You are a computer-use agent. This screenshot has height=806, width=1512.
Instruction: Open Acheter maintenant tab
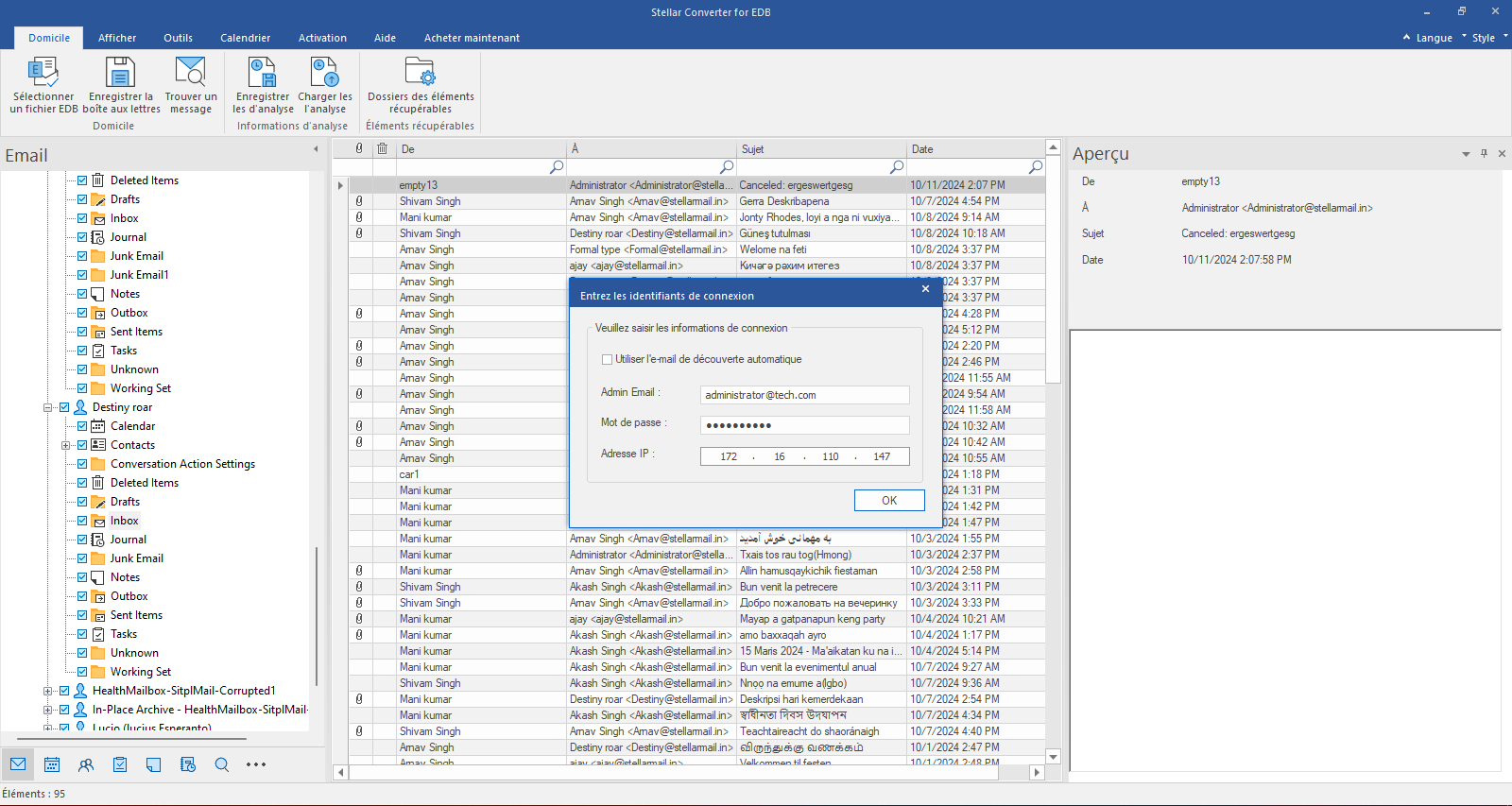(472, 38)
